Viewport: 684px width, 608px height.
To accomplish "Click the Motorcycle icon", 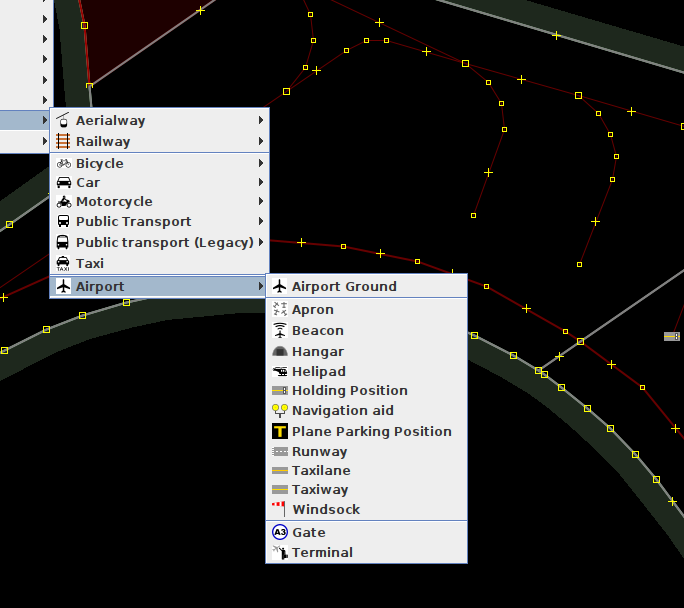I will click(x=64, y=202).
